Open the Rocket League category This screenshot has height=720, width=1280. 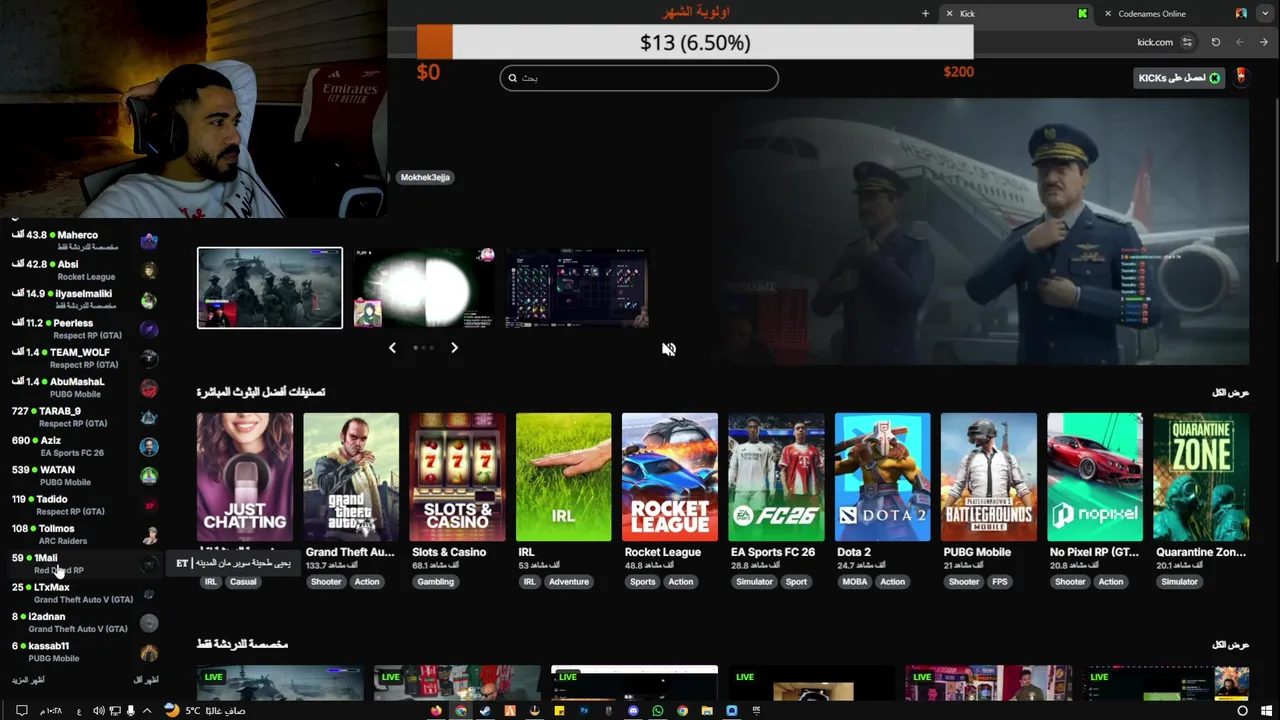670,477
